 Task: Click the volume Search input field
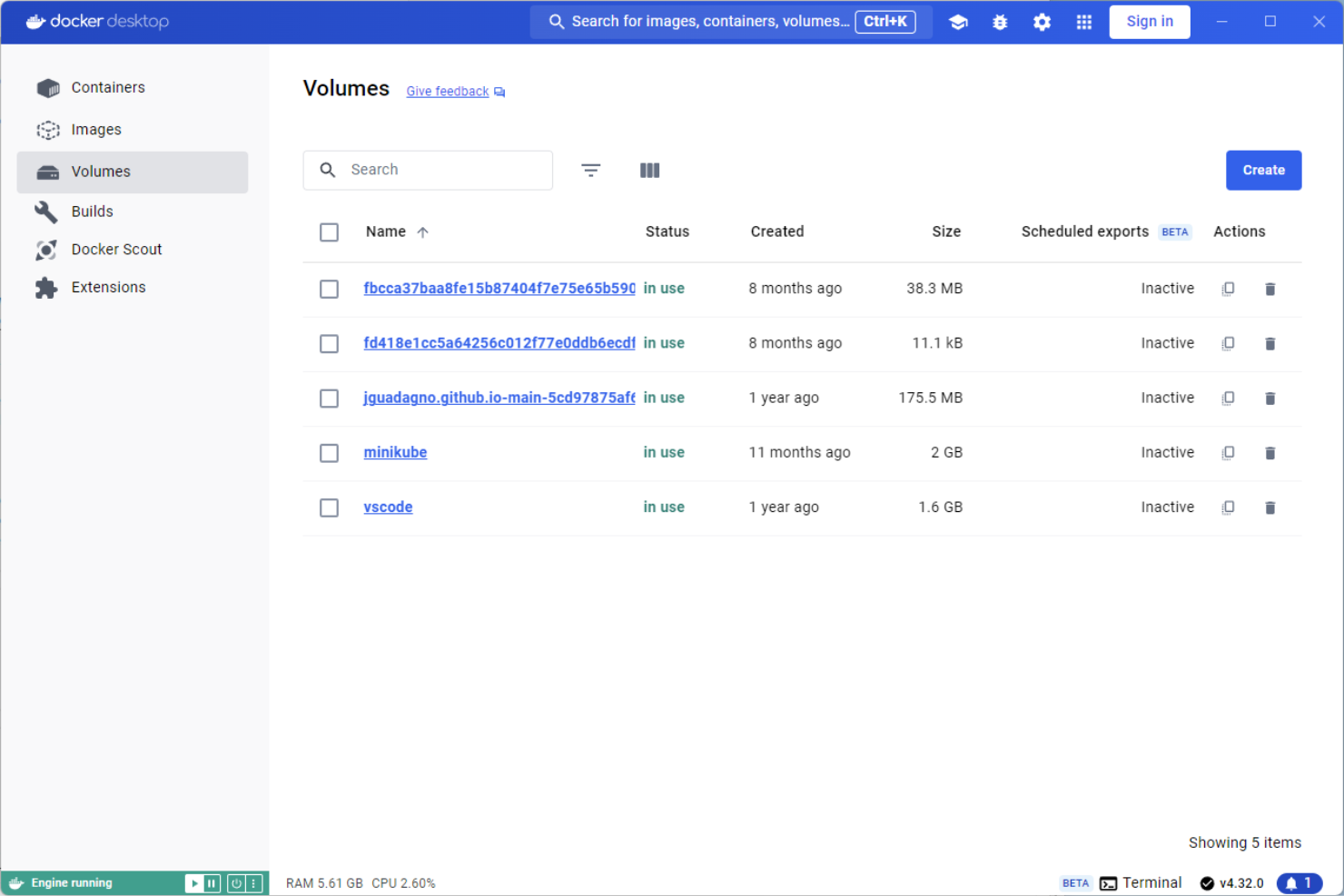[427, 170]
